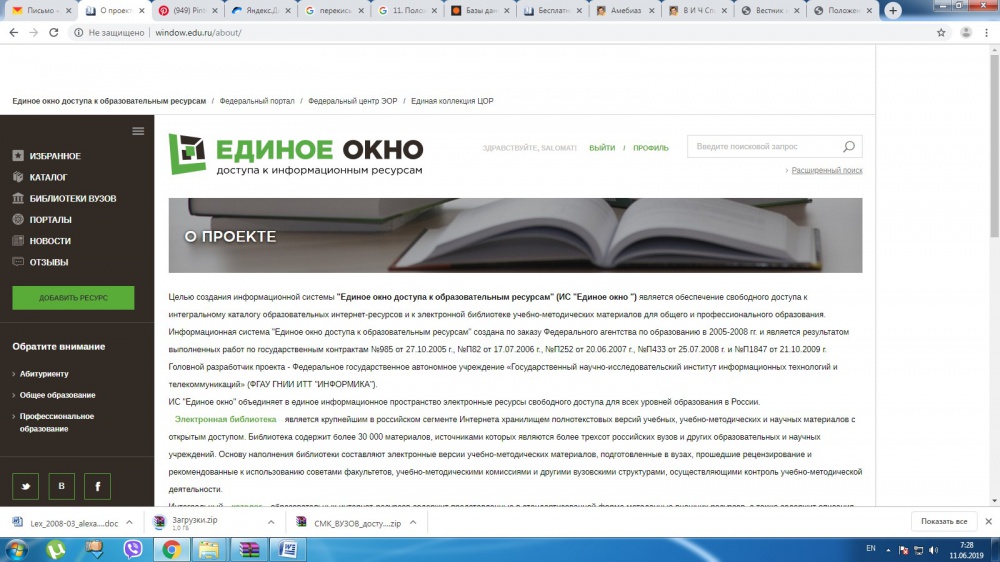Expand the Абитуриенту link
Screen dimensions: 1000x562
pyautogui.click(x=43, y=374)
